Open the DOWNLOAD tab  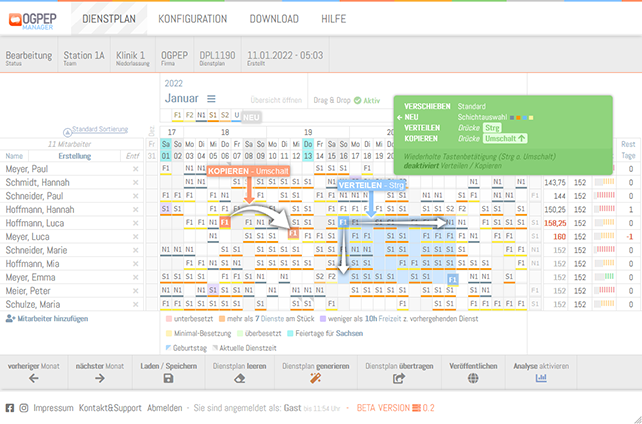click(x=274, y=19)
